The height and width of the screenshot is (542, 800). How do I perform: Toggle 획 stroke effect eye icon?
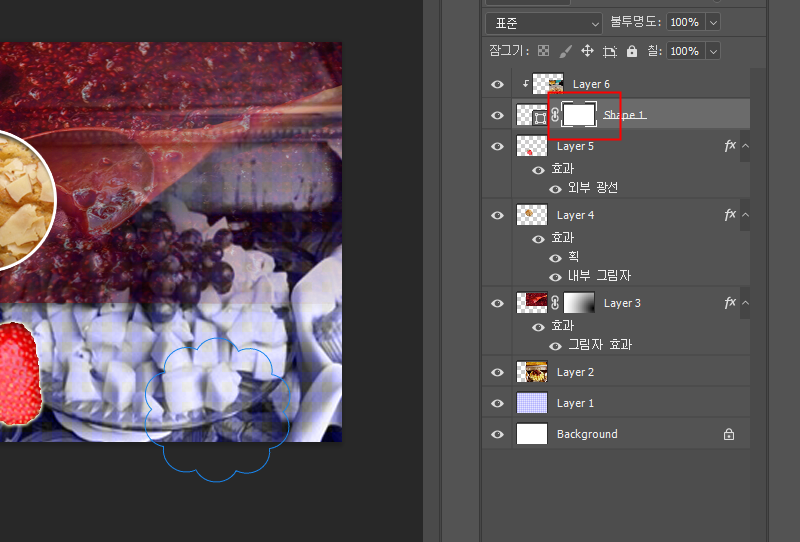pos(556,258)
